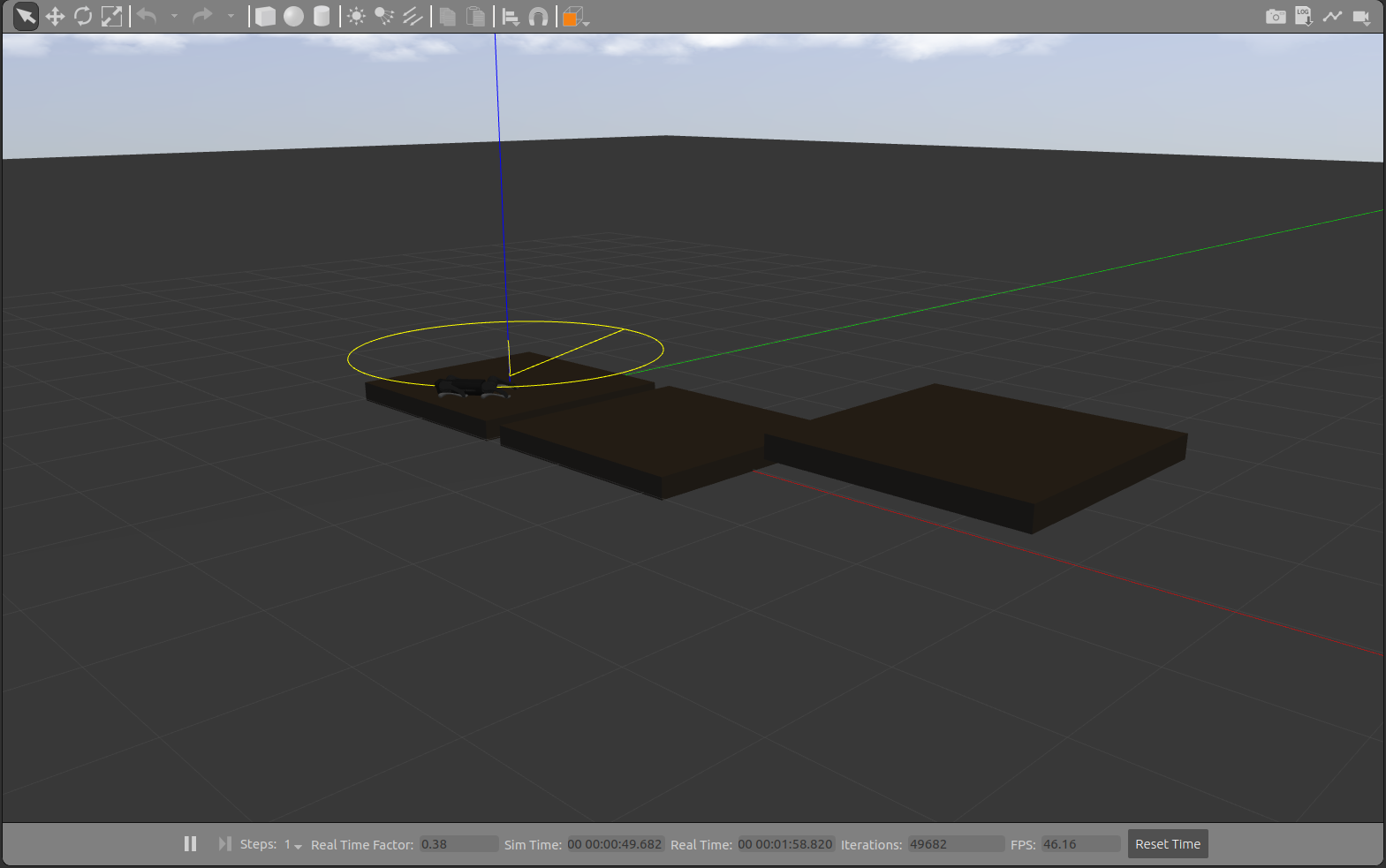Click the 'Sim Time:' label
The image size is (1386, 868).
coord(533,845)
